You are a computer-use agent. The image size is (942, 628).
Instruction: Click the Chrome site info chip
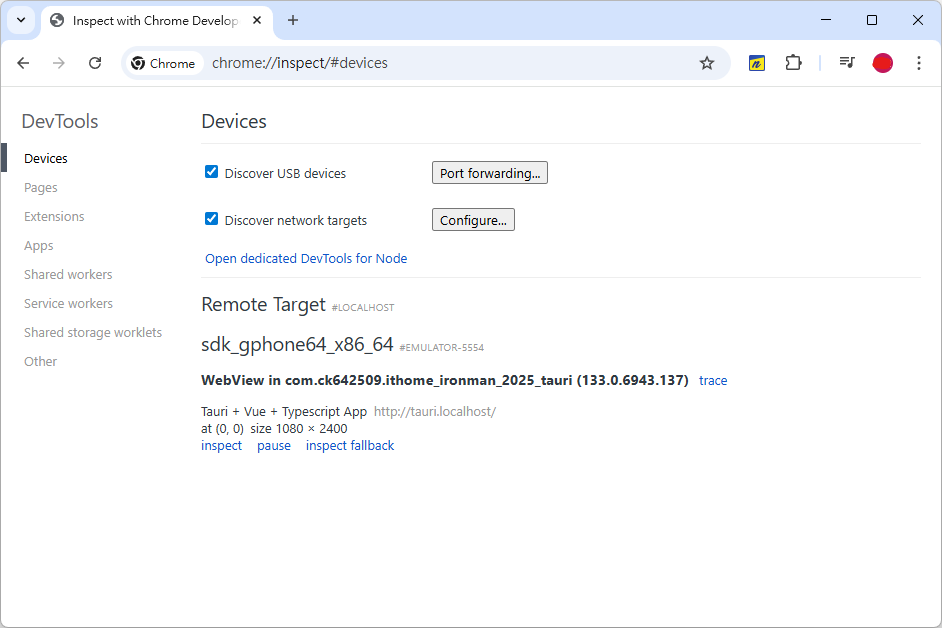tap(163, 63)
